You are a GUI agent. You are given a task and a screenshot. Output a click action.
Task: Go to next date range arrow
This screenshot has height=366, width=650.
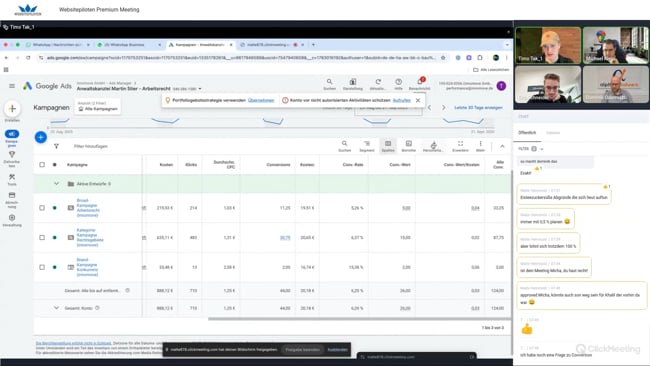coord(444,107)
